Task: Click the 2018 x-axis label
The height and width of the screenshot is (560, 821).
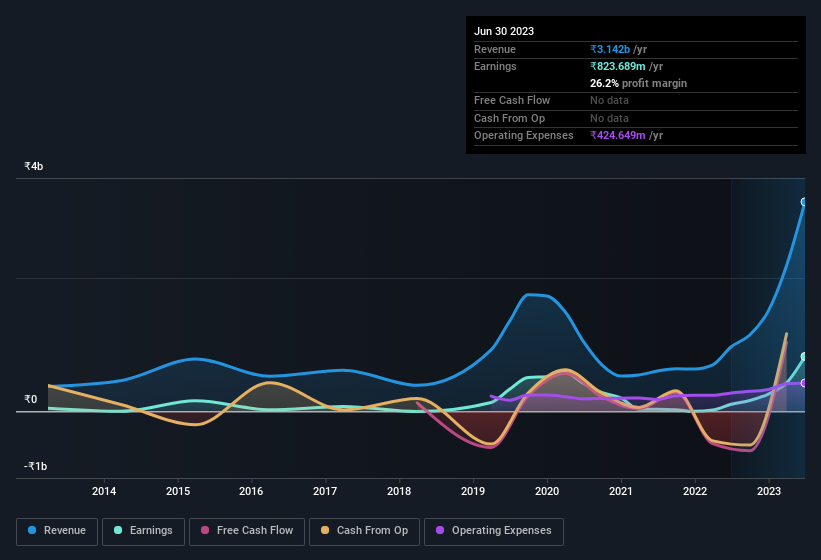Action: click(399, 491)
